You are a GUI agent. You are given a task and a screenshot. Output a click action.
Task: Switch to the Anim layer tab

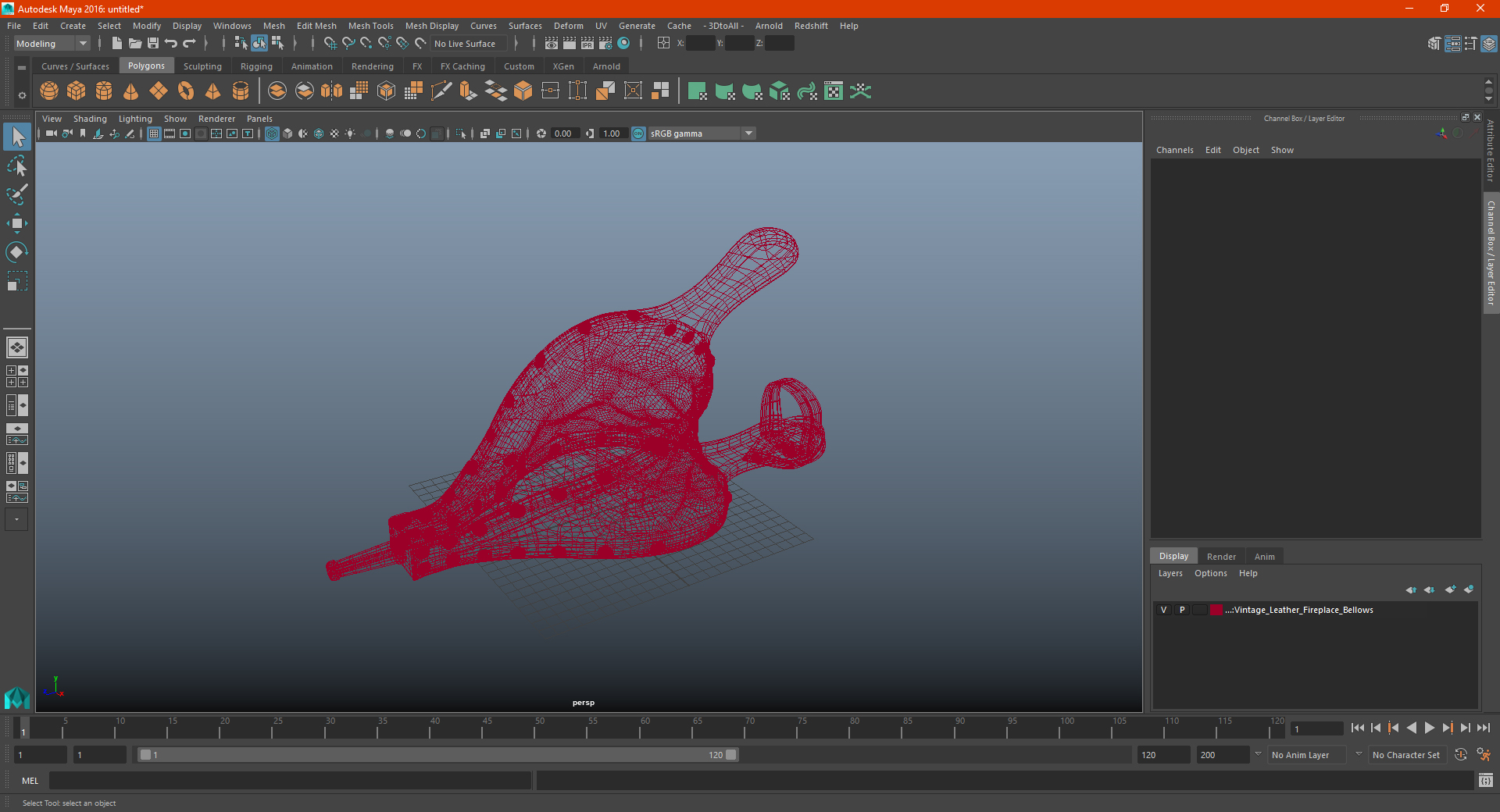[x=1264, y=557]
